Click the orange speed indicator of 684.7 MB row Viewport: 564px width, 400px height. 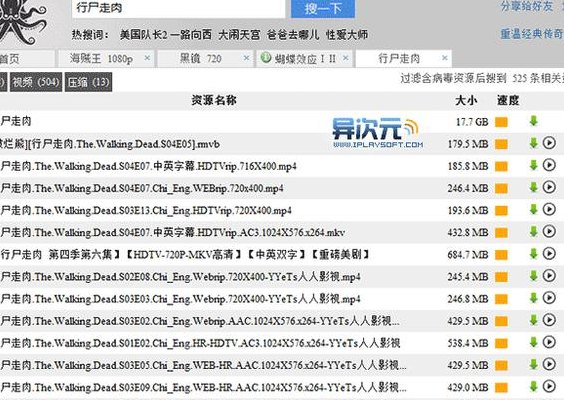[501, 255]
